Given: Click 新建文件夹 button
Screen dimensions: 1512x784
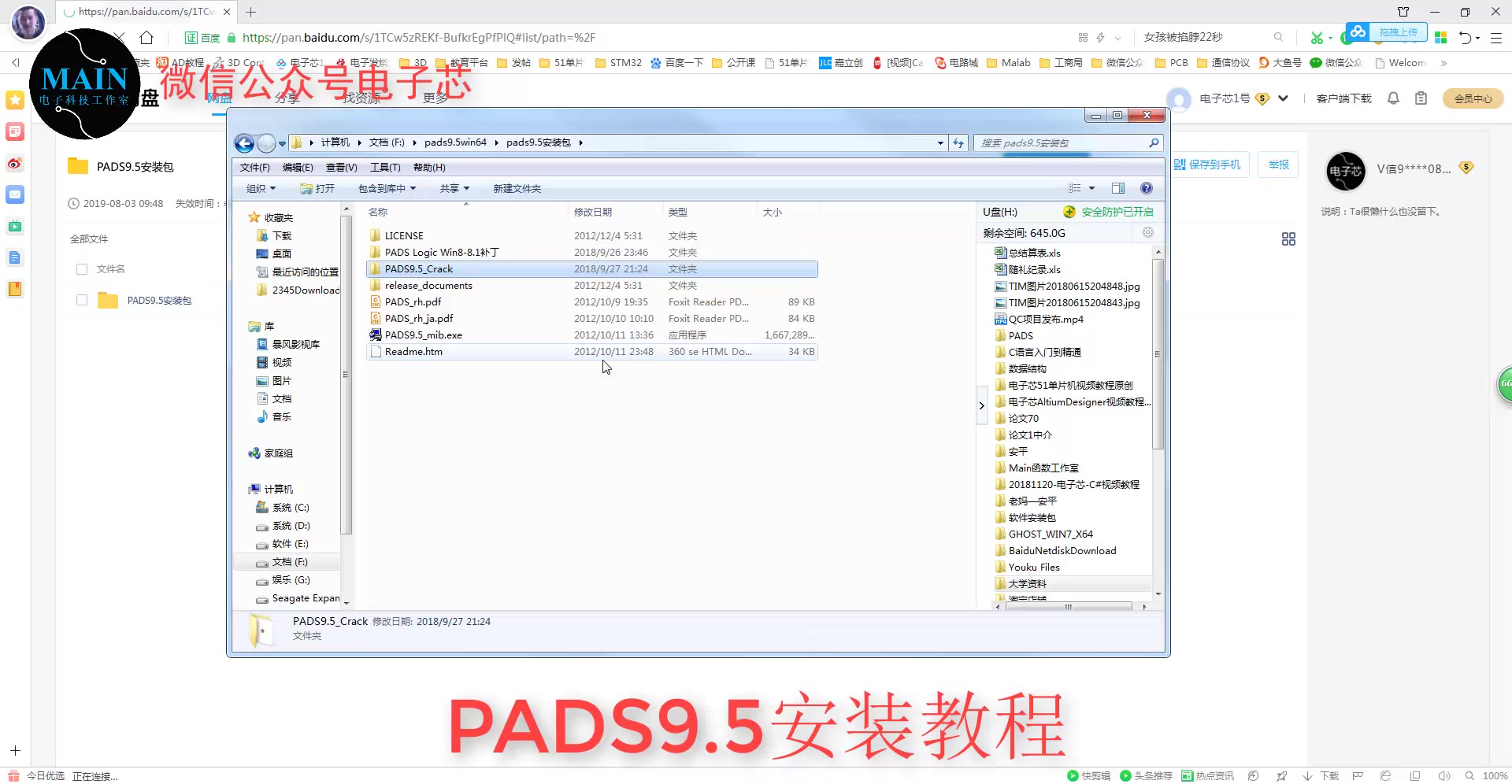Looking at the screenshot, I should point(517,188).
